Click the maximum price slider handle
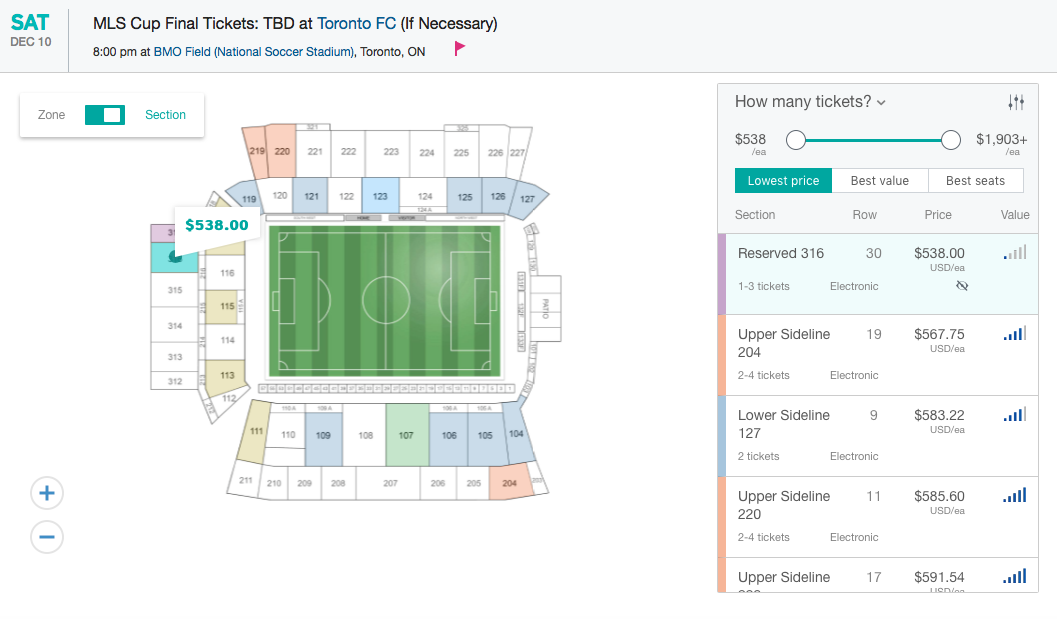The width and height of the screenshot is (1057, 619). click(951, 140)
